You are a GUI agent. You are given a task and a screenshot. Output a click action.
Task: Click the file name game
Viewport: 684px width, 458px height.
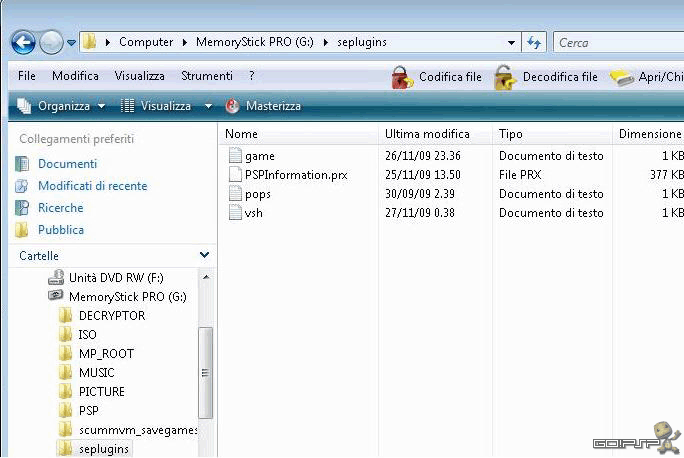tap(260, 156)
